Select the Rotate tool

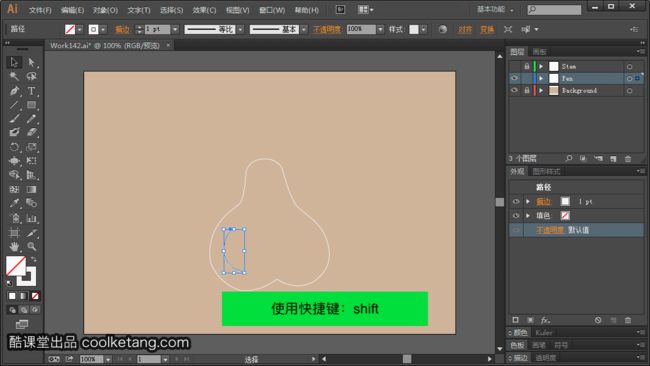(x=14, y=147)
